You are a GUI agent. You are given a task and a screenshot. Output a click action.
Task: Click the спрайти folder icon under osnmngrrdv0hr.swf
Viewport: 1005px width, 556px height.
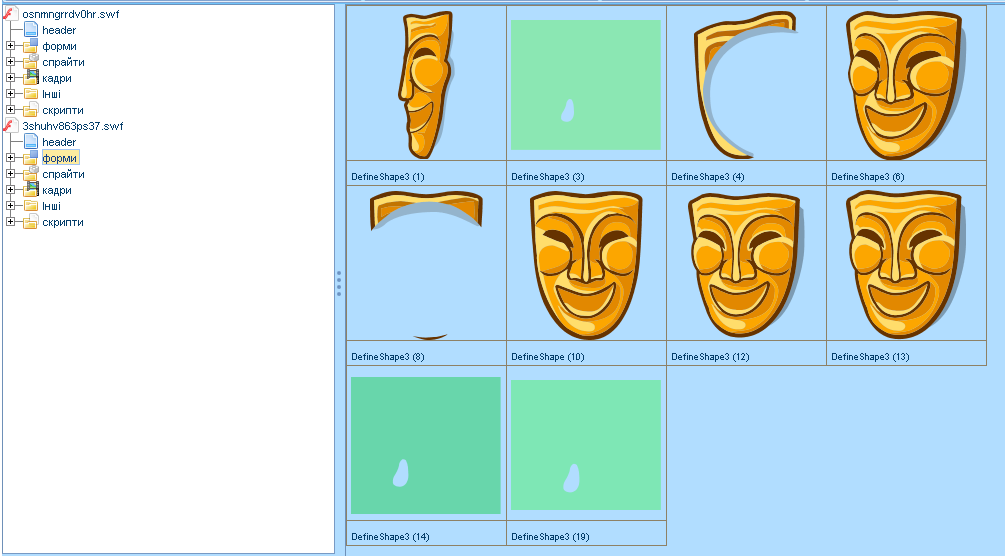click(31, 62)
